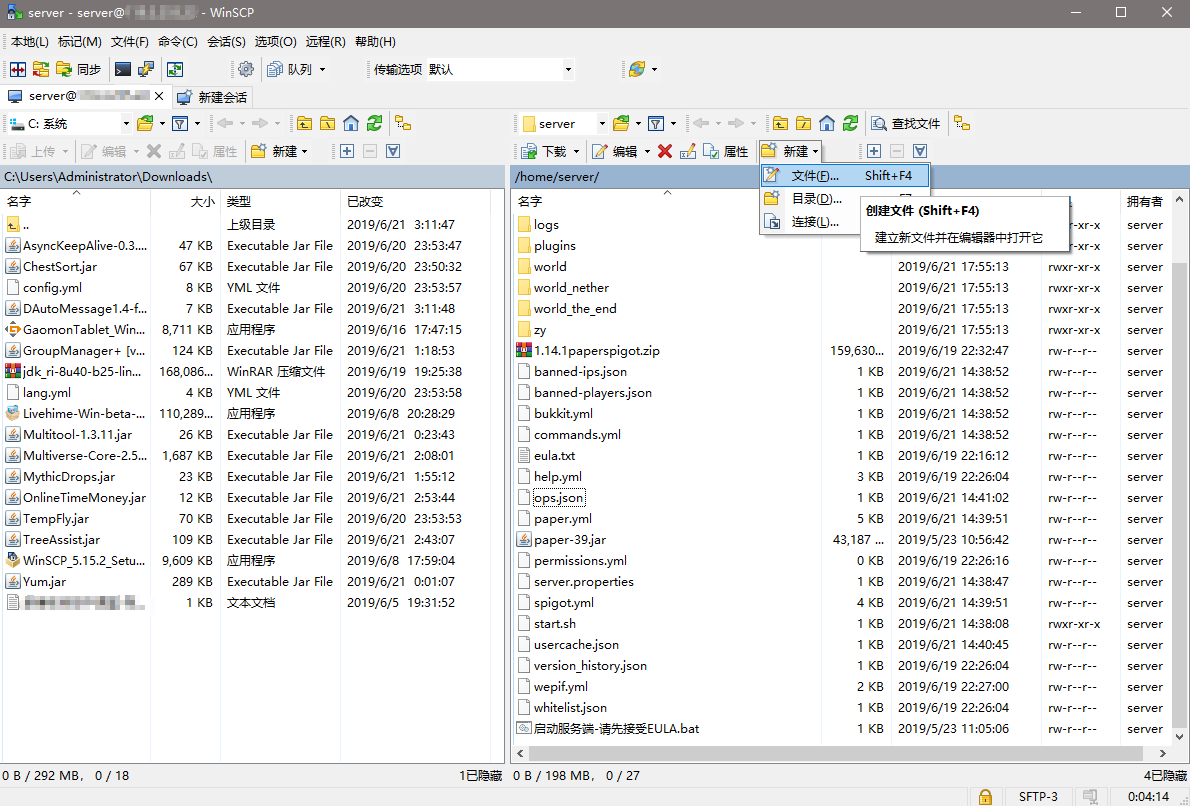Open the console terminal icon
Viewport: 1190px width, 806px height.
pyautogui.click(x=123, y=69)
